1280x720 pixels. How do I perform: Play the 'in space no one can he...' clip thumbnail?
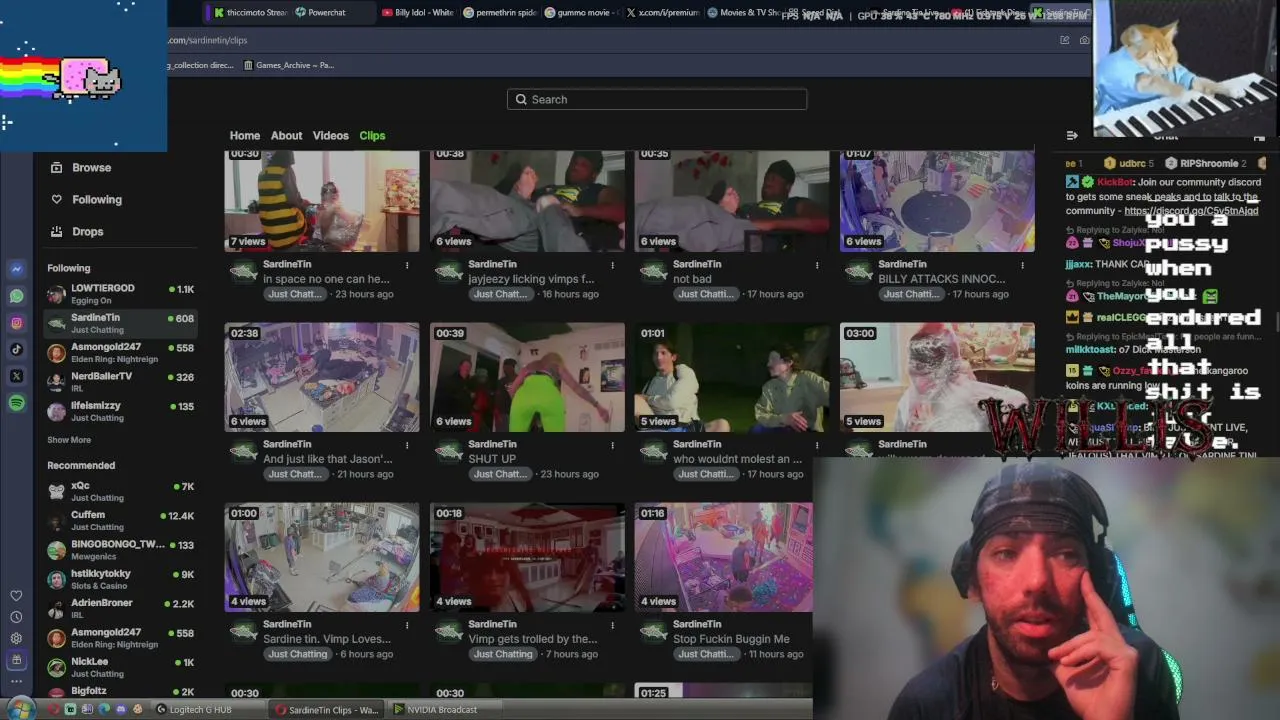(x=322, y=201)
